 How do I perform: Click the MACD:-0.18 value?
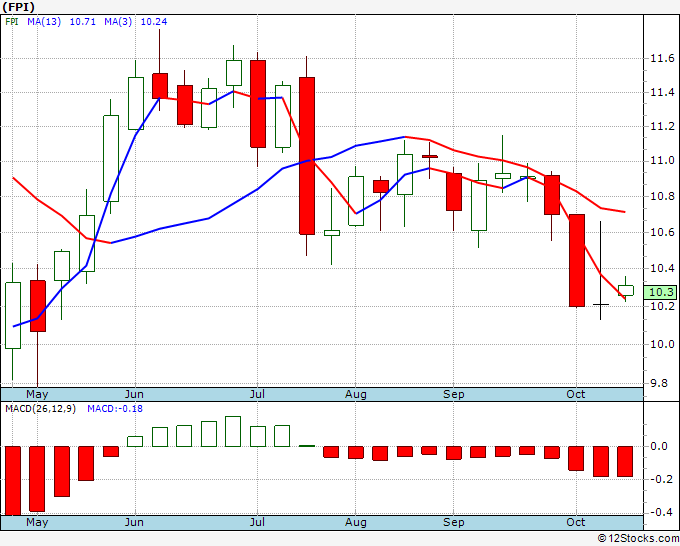(115, 409)
